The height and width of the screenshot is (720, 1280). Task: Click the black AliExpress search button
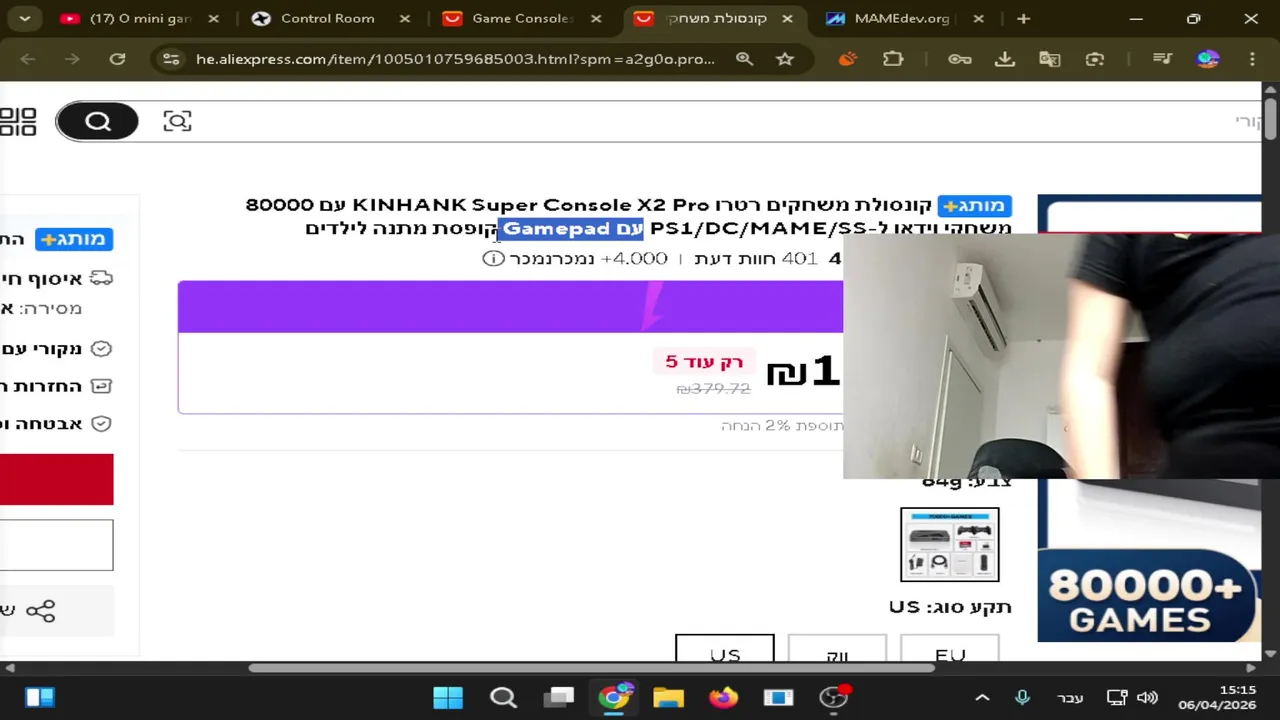(97, 121)
